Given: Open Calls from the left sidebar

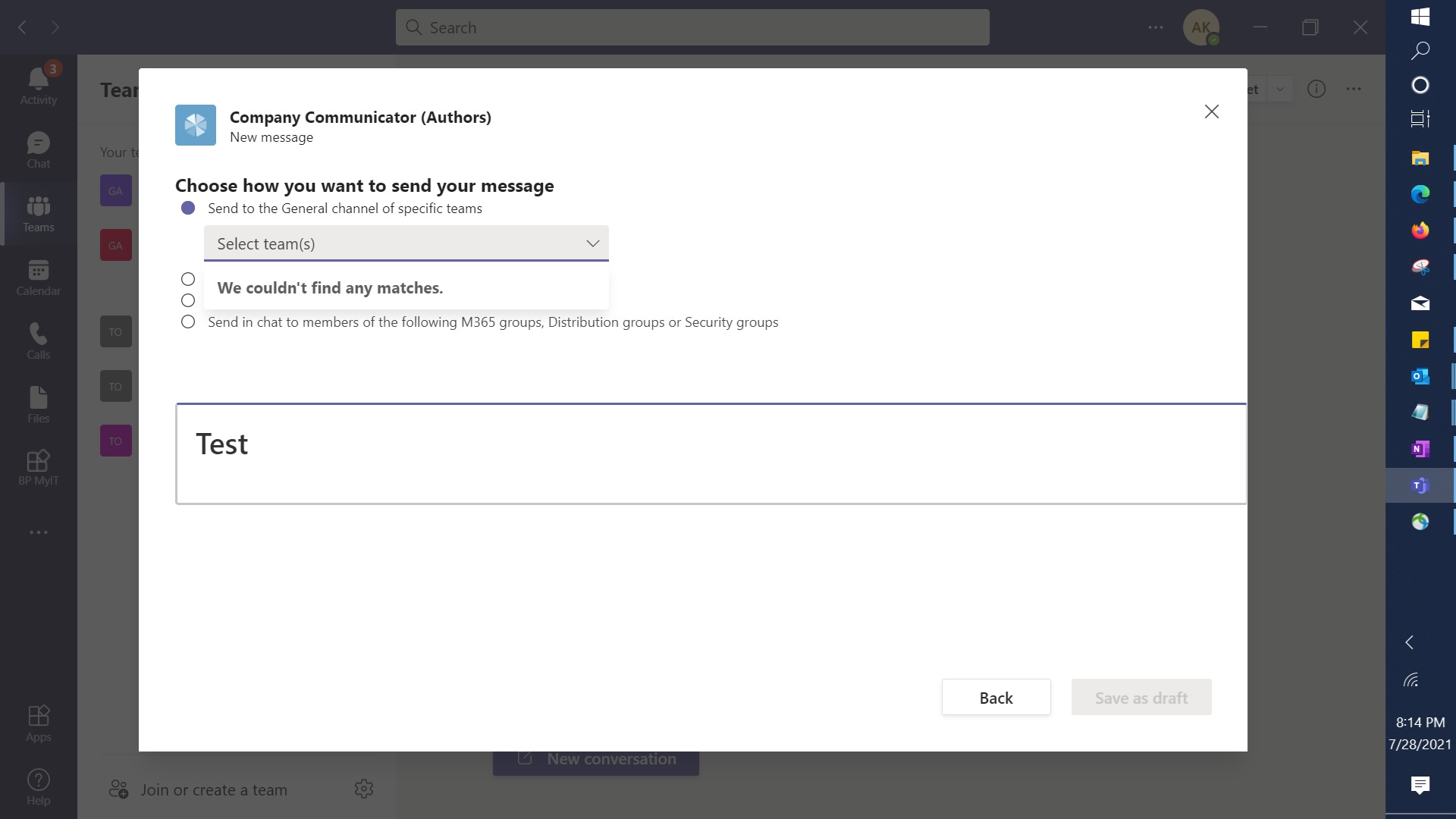Looking at the screenshot, I should 37,339.
